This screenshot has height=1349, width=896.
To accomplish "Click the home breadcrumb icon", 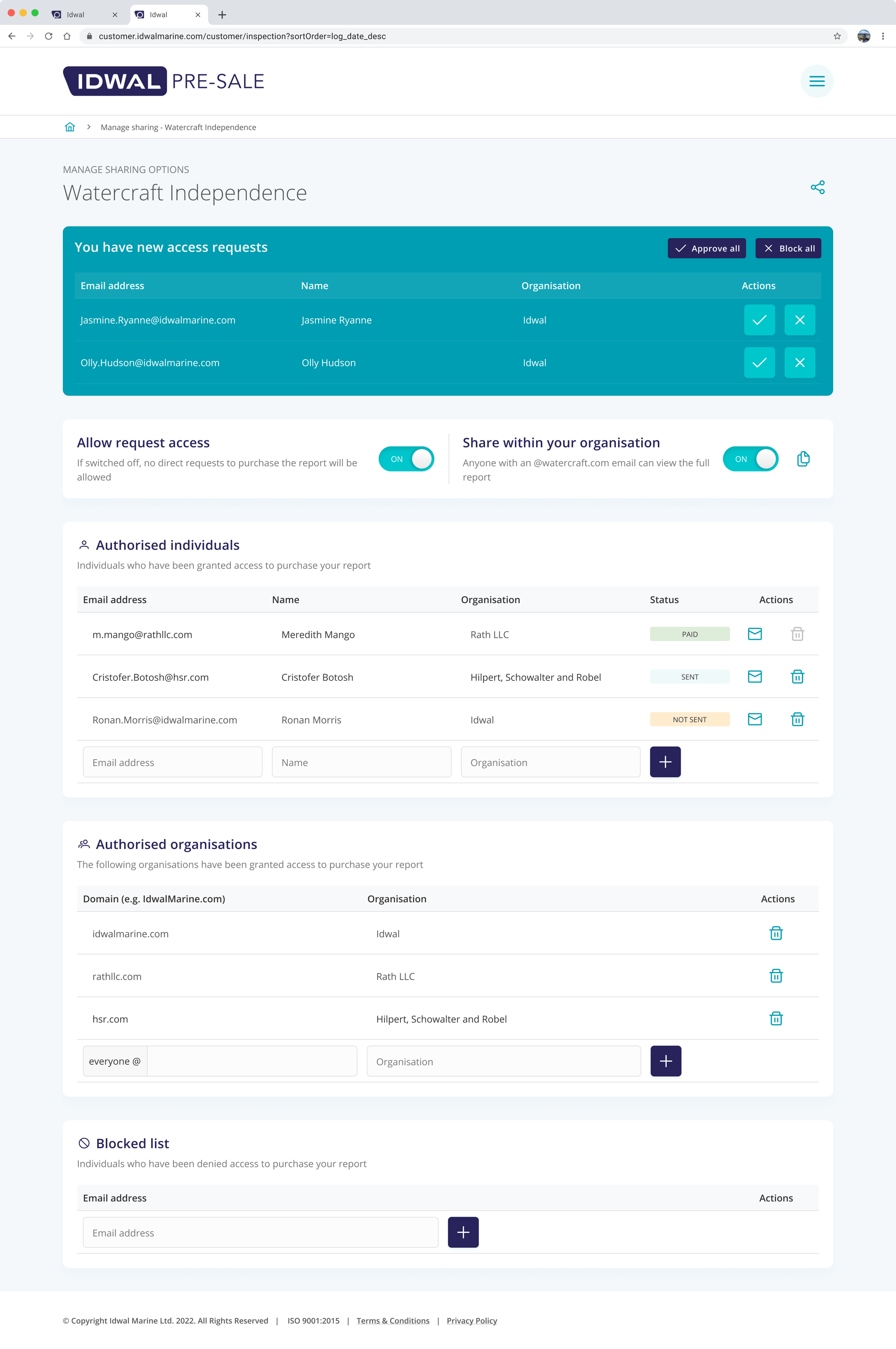I will pyautogui.click(x=70, y=127).
